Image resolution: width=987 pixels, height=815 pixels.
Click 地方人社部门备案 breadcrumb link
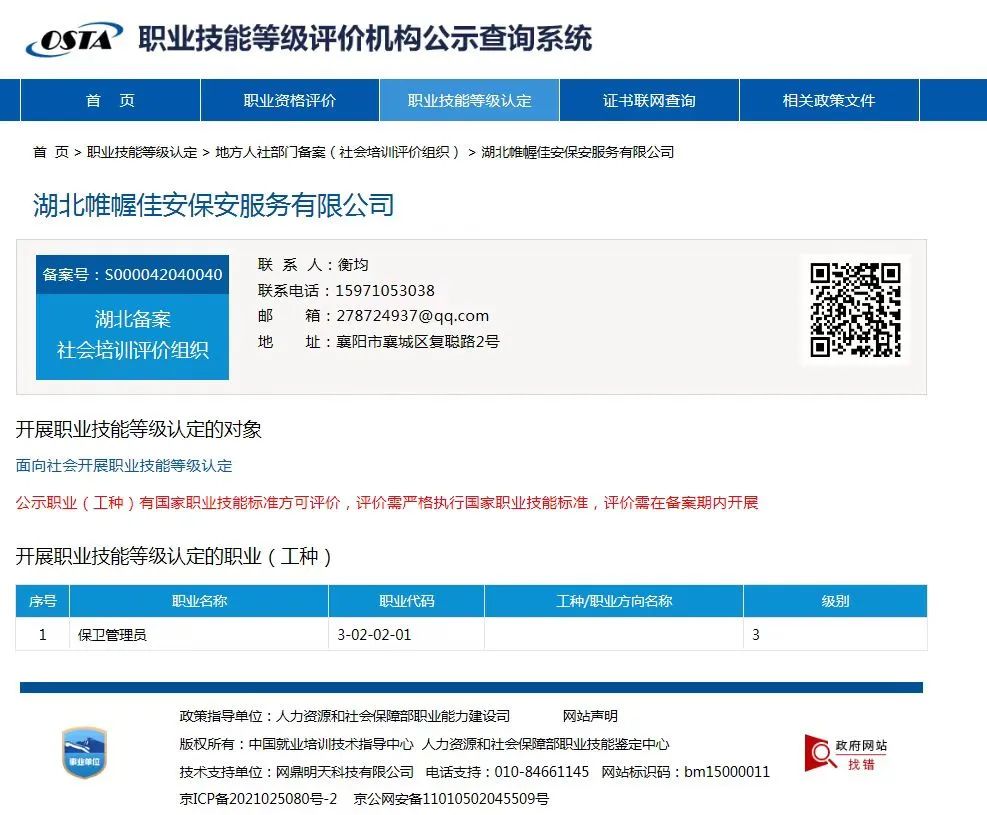pyautogui.click(x=337, y=152)
